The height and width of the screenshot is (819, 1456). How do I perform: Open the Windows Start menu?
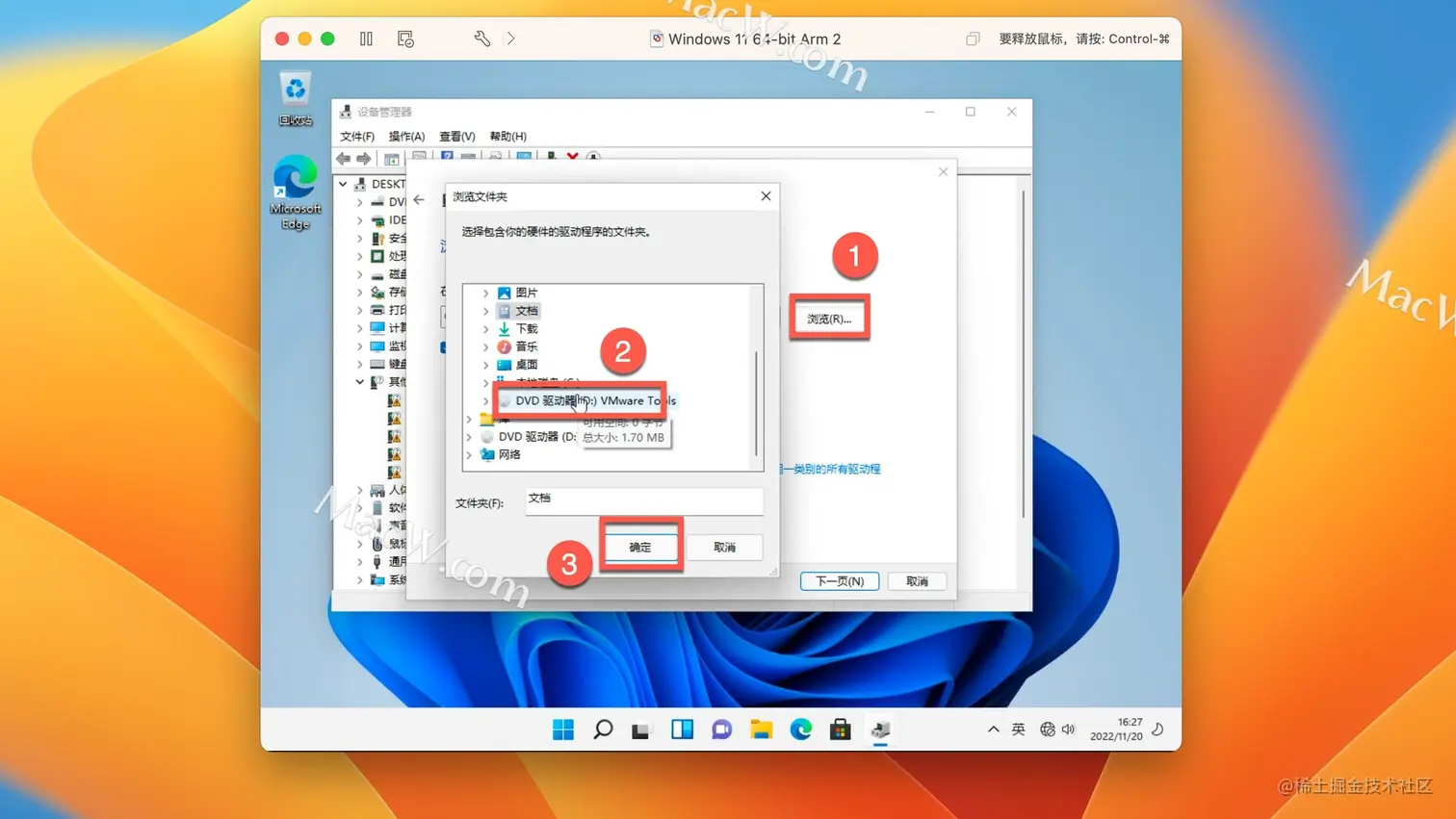tap(563, 729)
